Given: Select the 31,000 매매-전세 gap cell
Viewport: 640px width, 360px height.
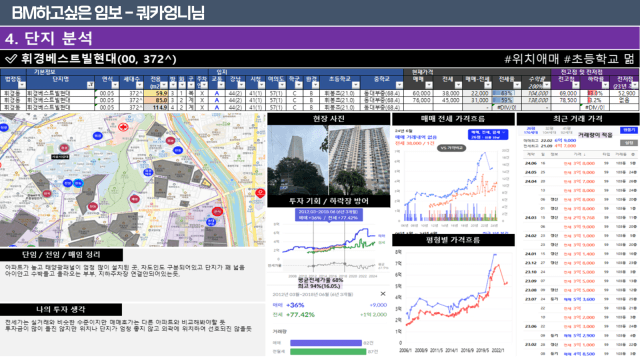Looking at the screenshot, I should pyautogui.click(x=477, y=100).
